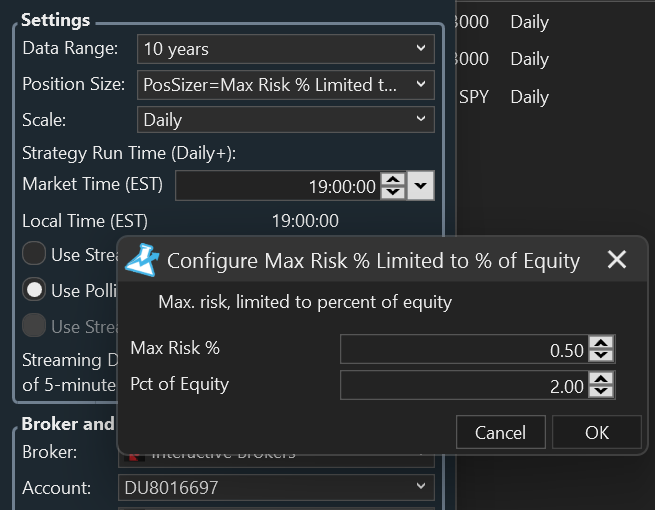Raise Market Time with the spinner up arrow
Screen dimensions: 655x510
pyautogui.click(x=393, y=180)
